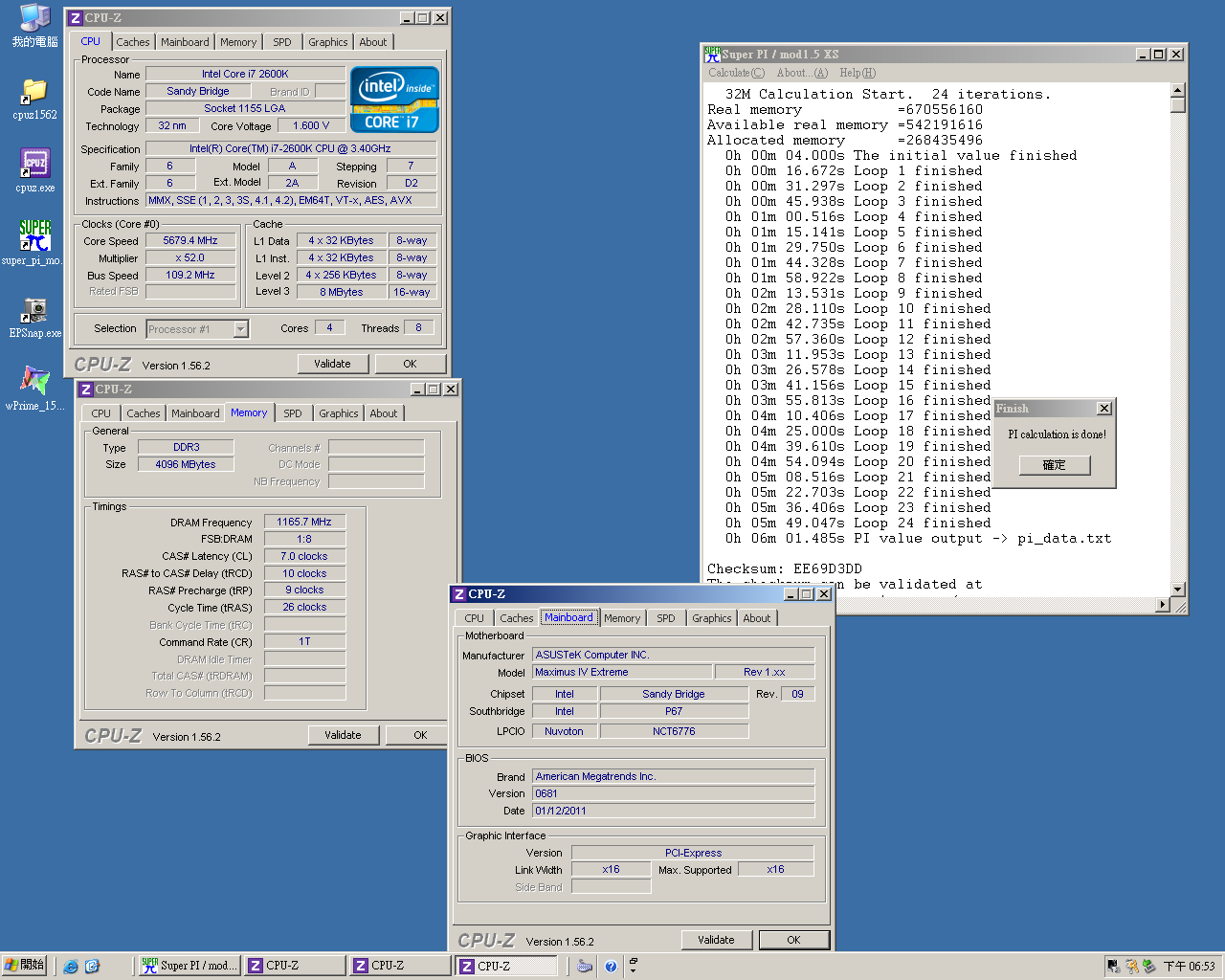This screenshot has height=980, width=1225.
Task: Open Graphics tab in top CPU-Z window
Action: 327,42
